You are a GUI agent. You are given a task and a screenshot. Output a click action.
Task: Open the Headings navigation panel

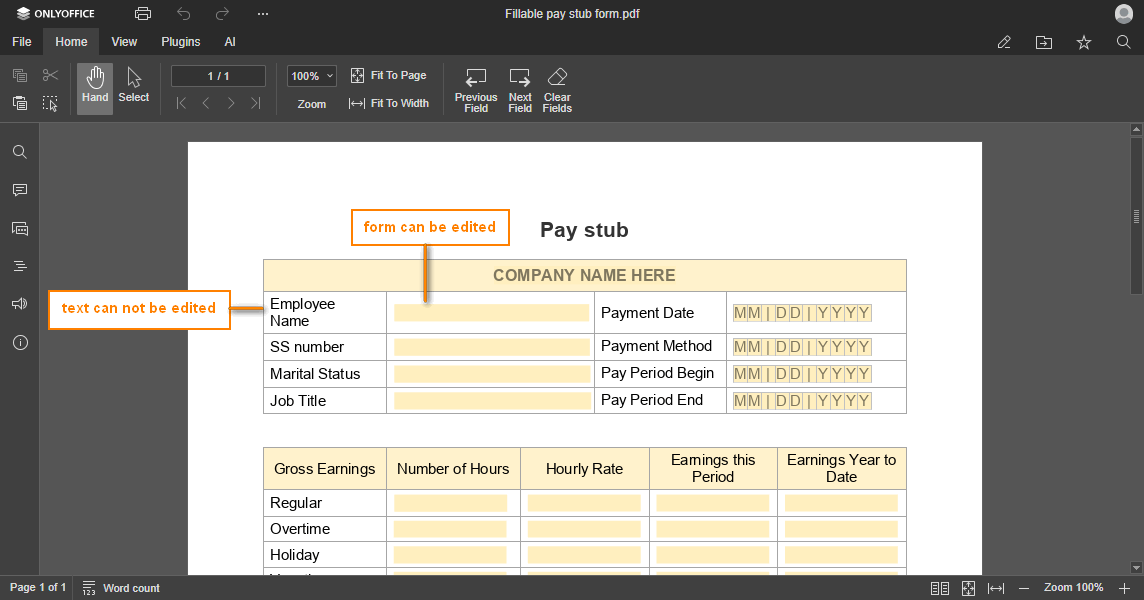pyautogui.click(x=20, y=266)
